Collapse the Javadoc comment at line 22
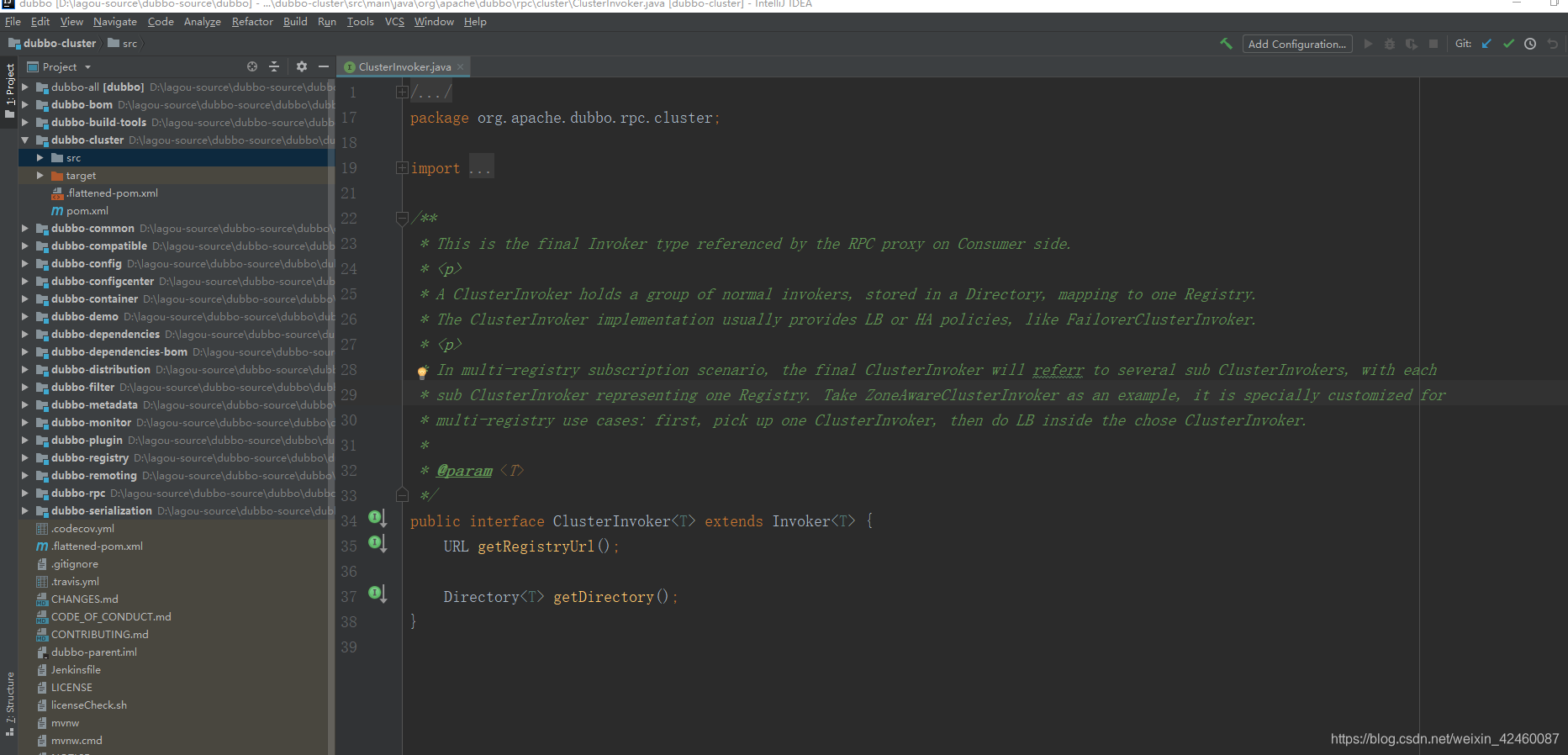Viewport: 1568px width, 755px height. pos(402,219)
